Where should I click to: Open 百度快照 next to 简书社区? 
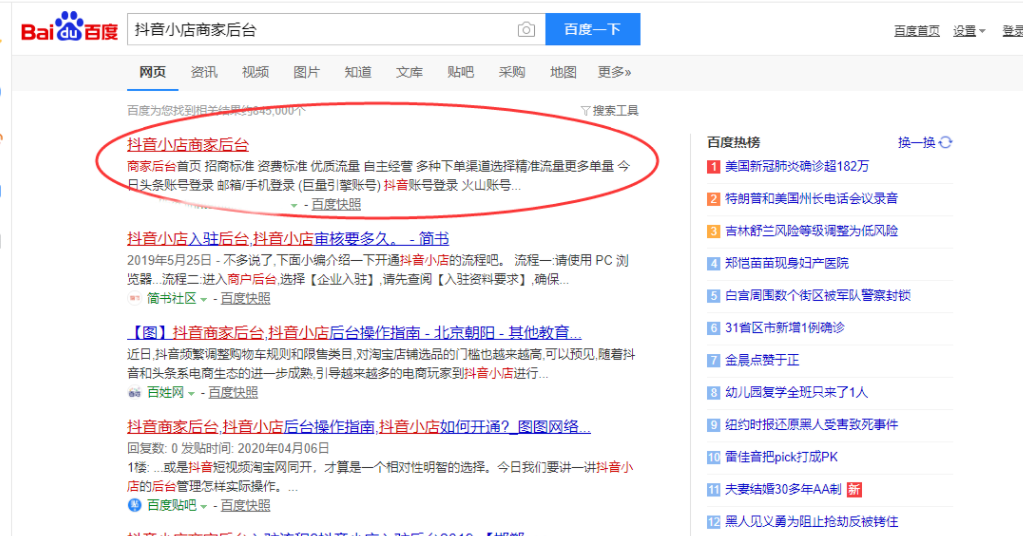245,299
